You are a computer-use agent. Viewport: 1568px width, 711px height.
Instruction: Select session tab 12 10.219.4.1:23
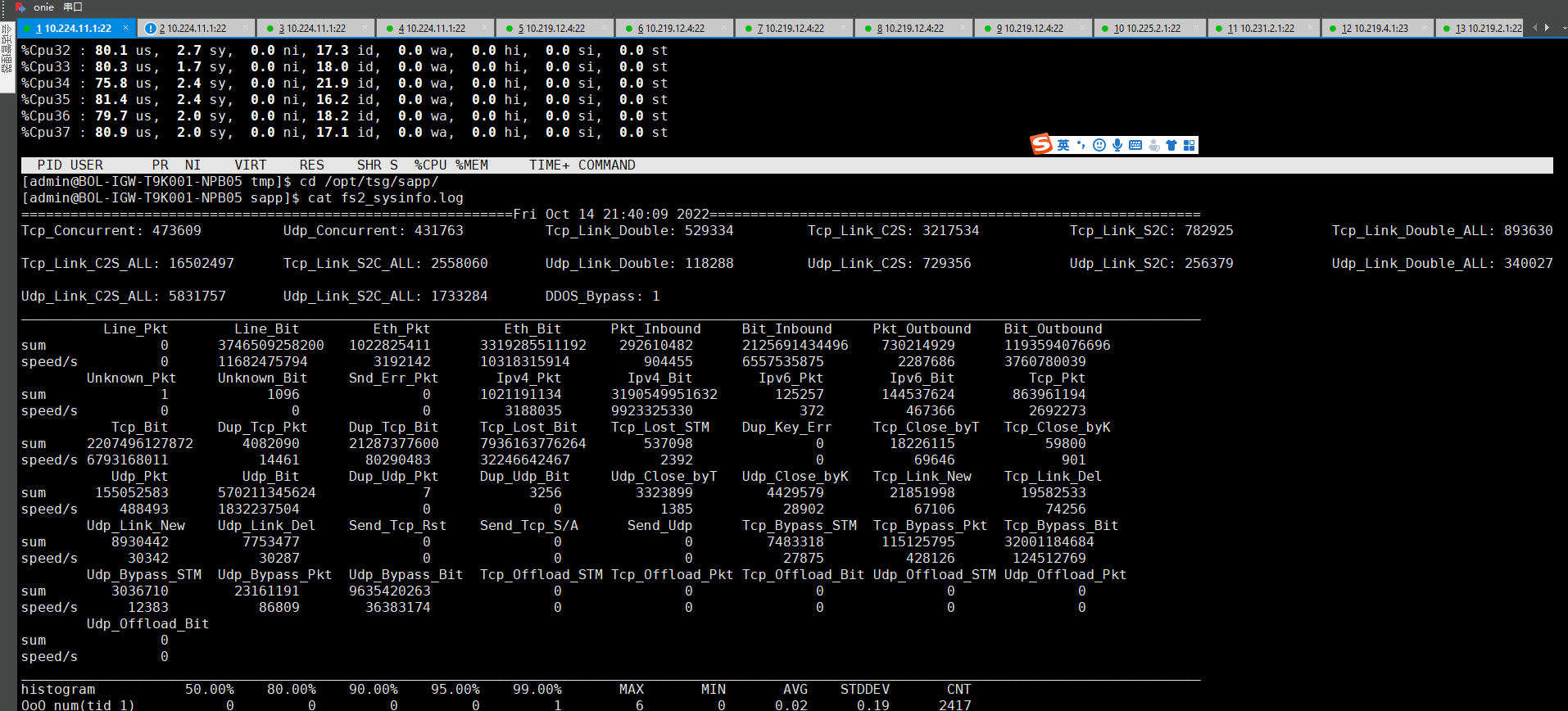coord(1375,28)
